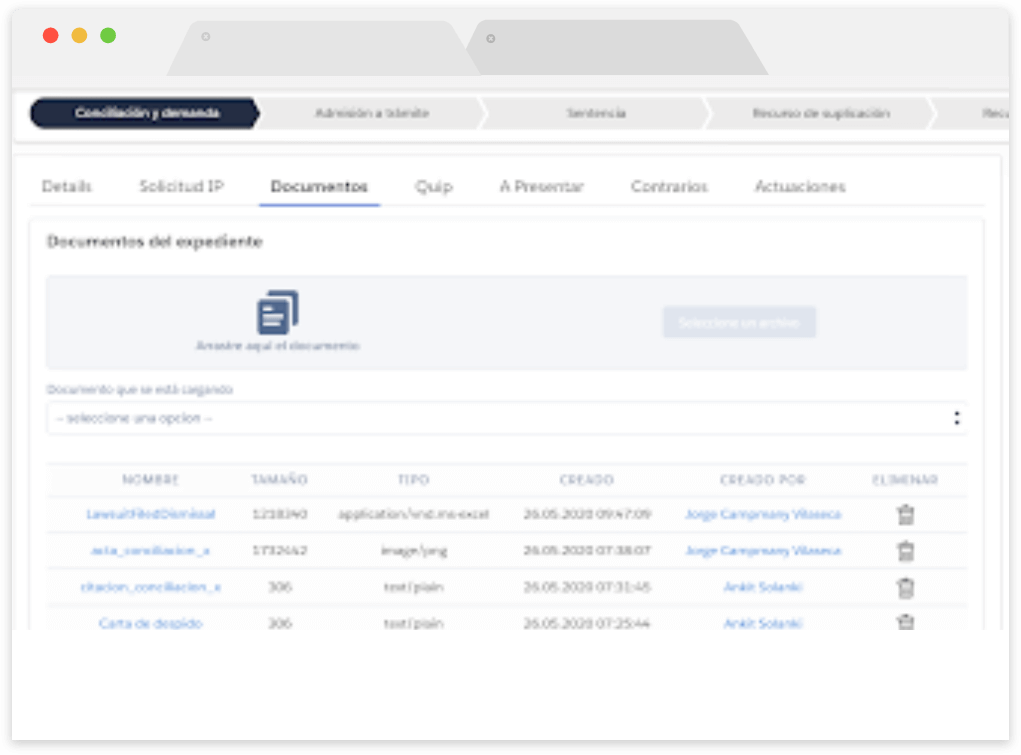This screenshot has width=1021, height=755.
Task: Click the 'Arrastre aquí el documento' drop area text
Action: point(278,345)
